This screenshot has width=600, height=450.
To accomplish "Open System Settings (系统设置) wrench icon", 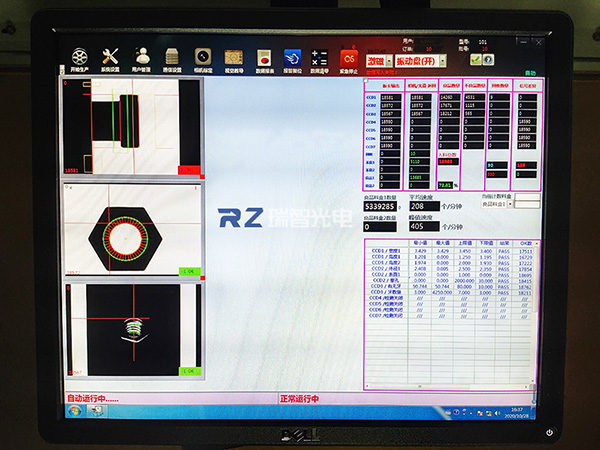I will (x=112, y=58).
